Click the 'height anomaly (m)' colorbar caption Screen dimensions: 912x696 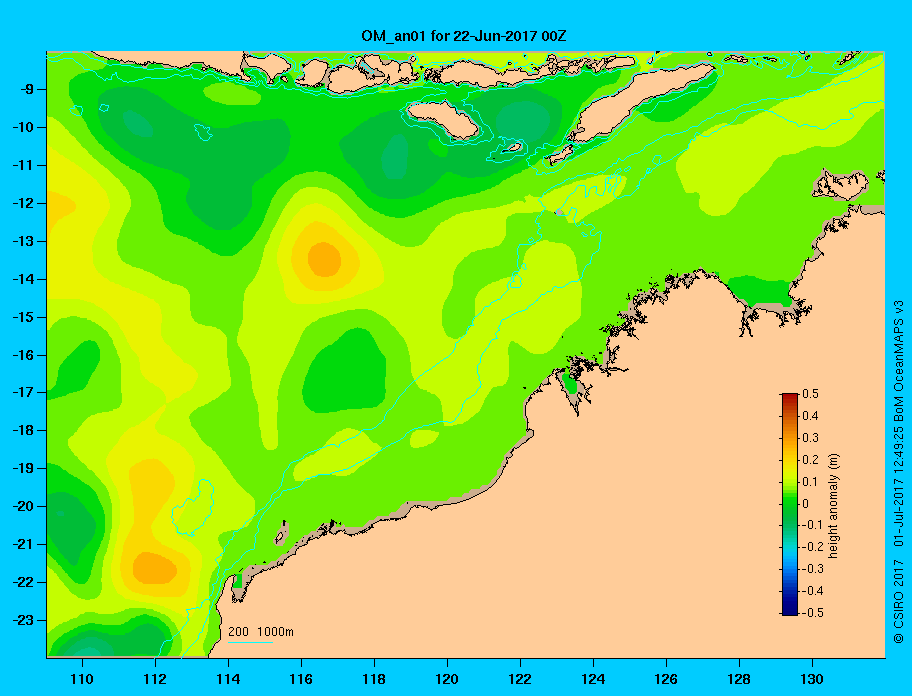pyautogui.click(x=833, y=506)
